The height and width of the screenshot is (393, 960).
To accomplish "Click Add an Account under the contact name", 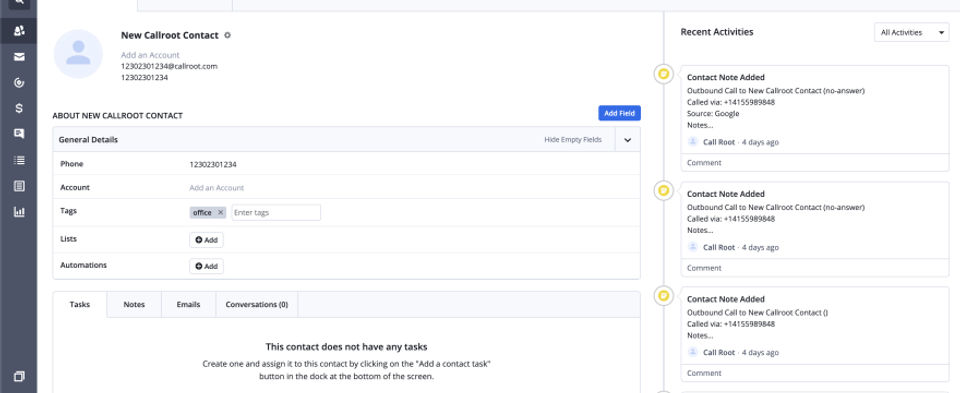I will point(150,55).
